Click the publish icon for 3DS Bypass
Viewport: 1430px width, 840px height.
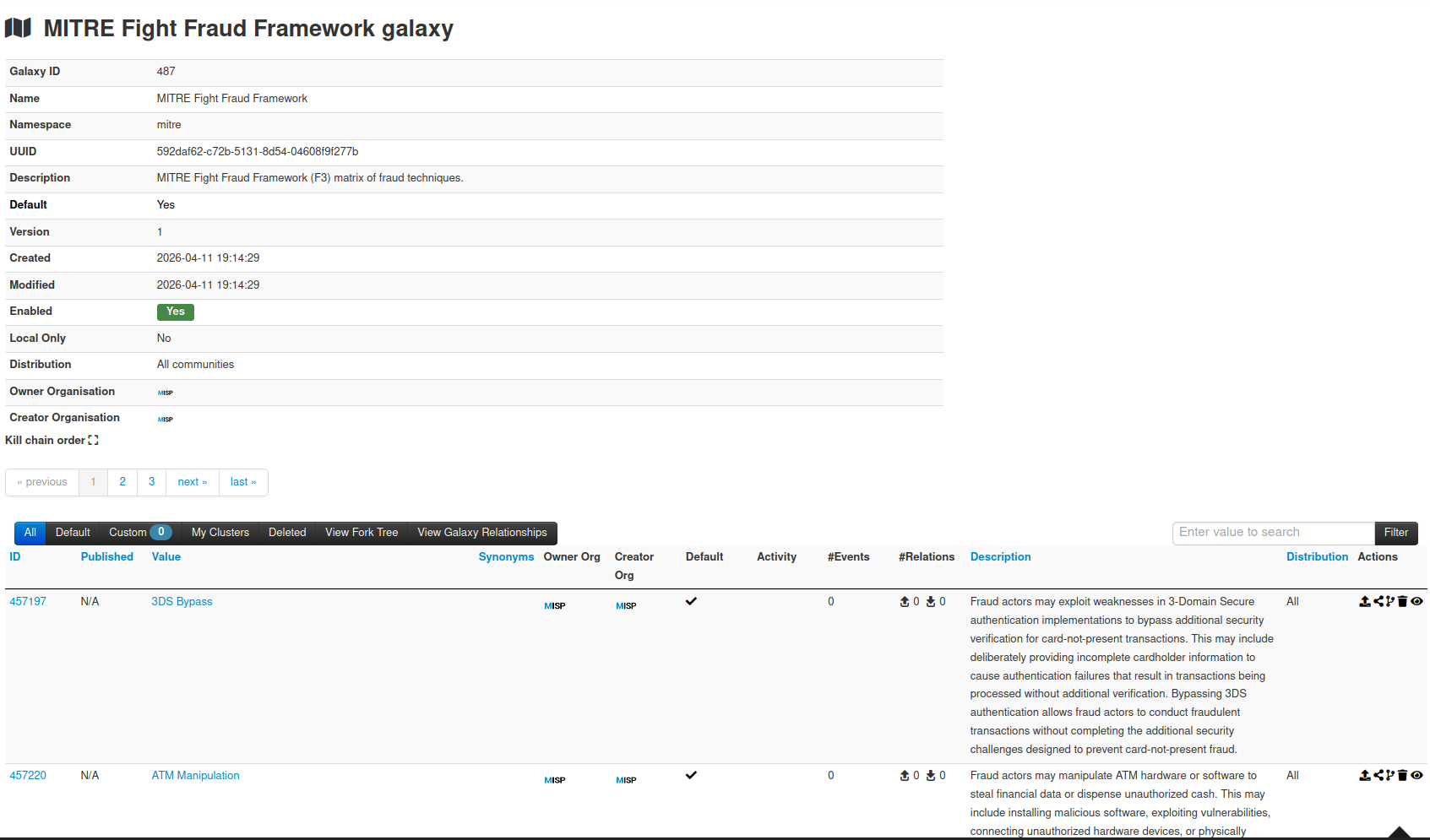tap(1364, 602)
